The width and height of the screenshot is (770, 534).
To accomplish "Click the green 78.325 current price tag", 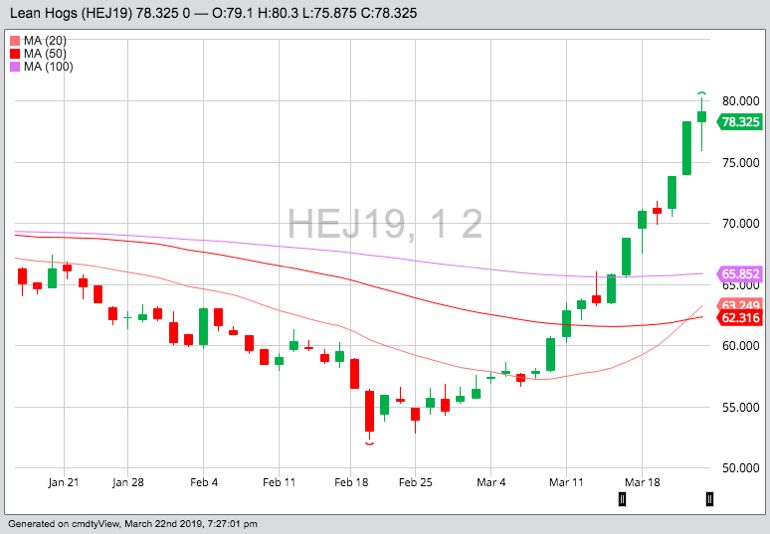I will point(741,121).
